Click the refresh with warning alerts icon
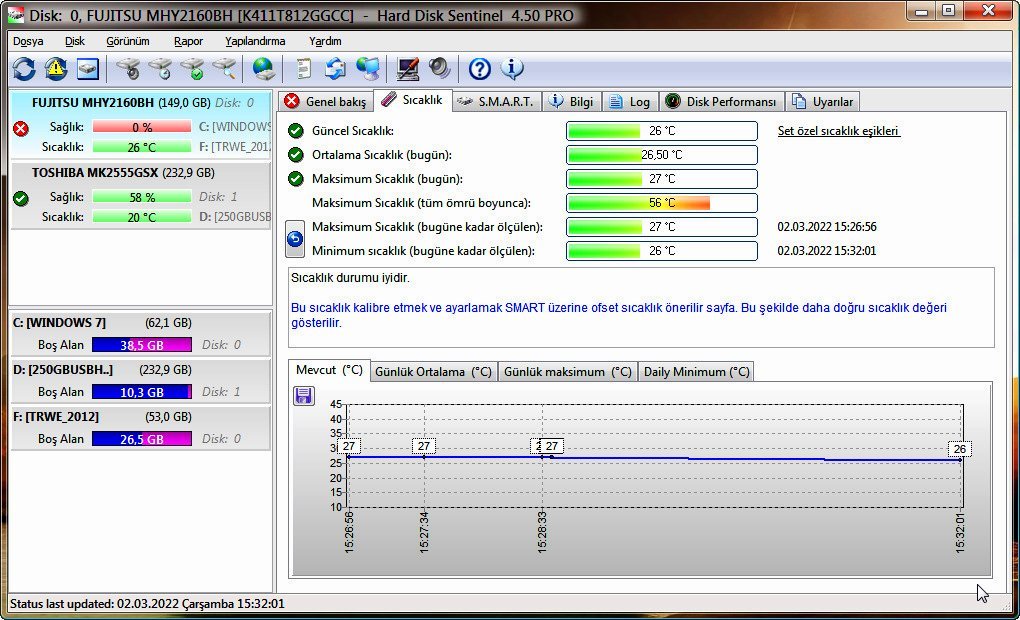 point(56,68)
